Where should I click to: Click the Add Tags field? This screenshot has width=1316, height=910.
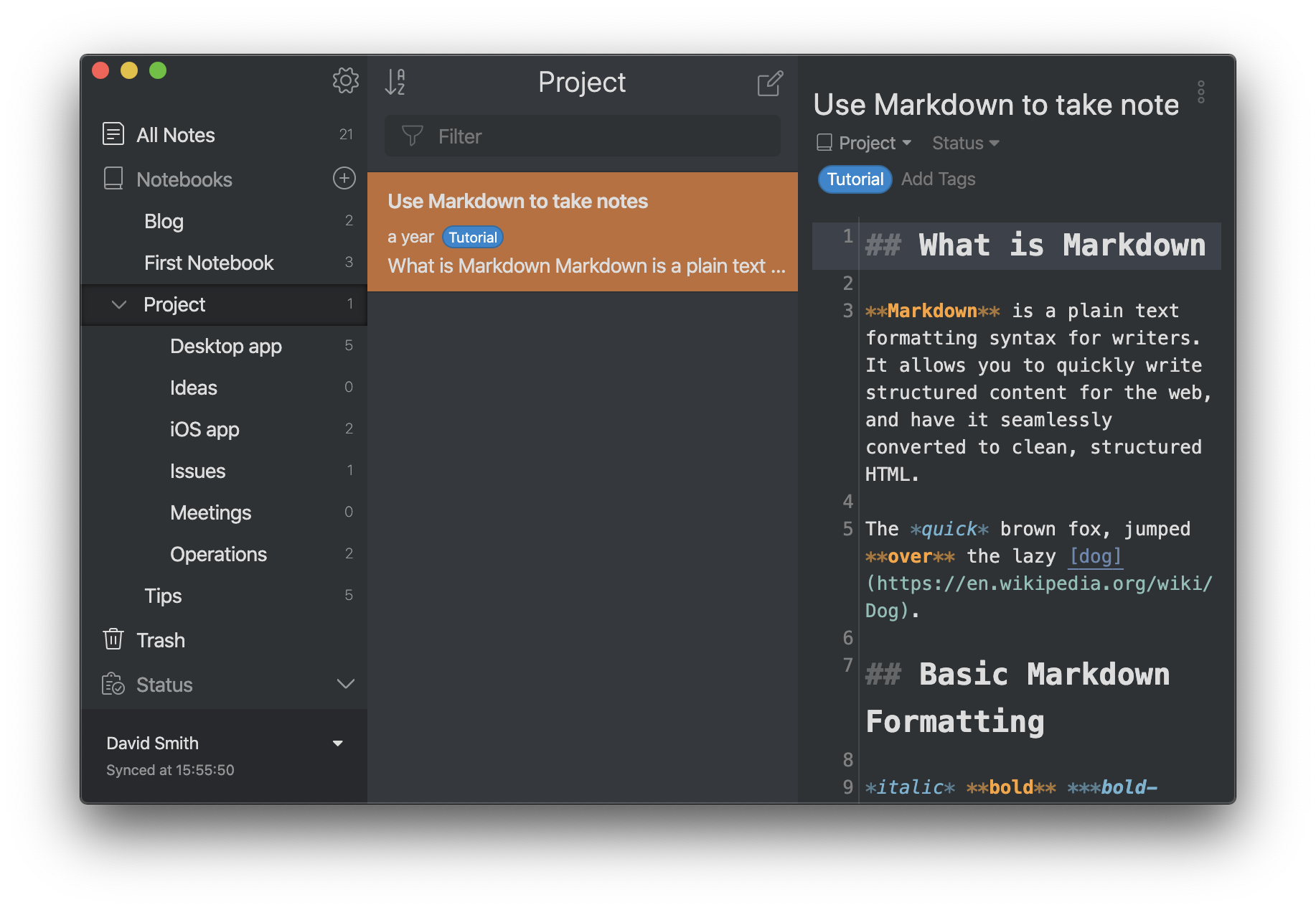coord(938,179)
